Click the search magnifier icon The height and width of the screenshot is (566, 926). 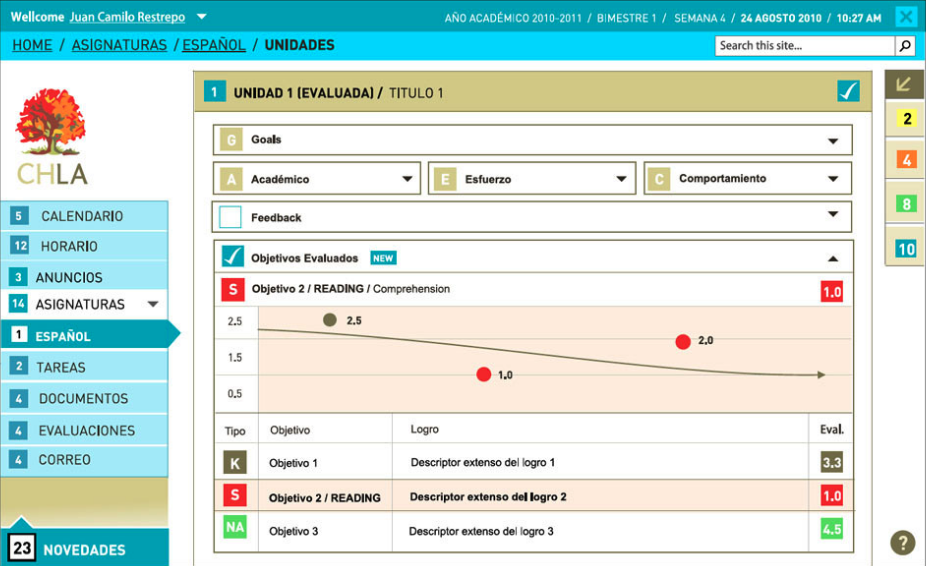click(x=904, y=46)
